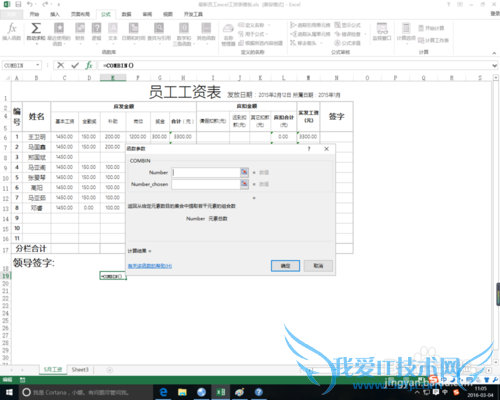This screenshot has height=400, width=500.
Task: Click Create from Selection (根据所选内容创建)
Action: (x=261, y=43)
